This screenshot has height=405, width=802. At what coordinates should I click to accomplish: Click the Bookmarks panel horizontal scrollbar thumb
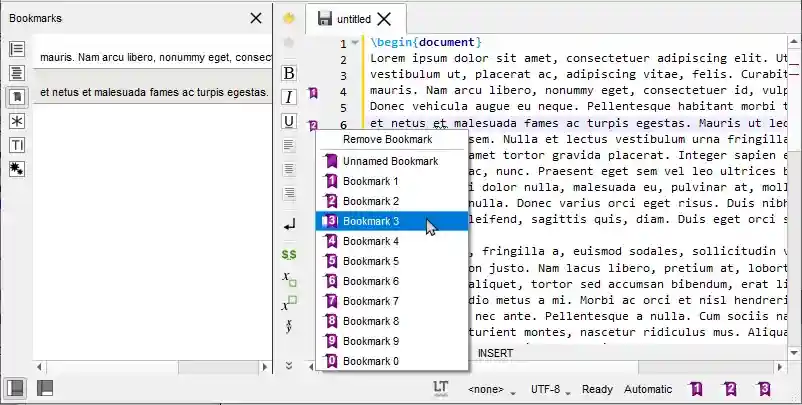pos(218,367)
